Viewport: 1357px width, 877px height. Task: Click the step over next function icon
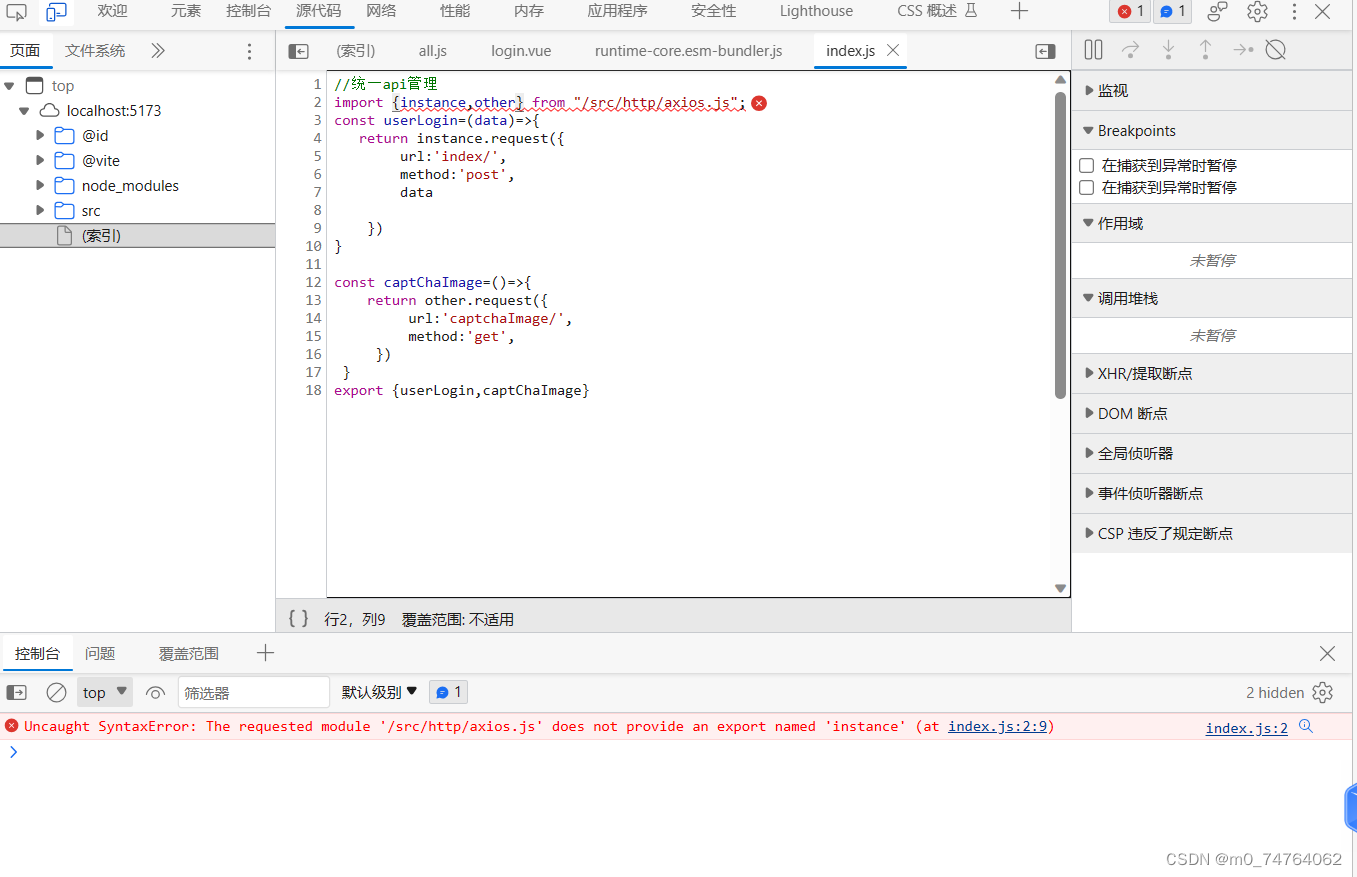(x=1131, y=49)
